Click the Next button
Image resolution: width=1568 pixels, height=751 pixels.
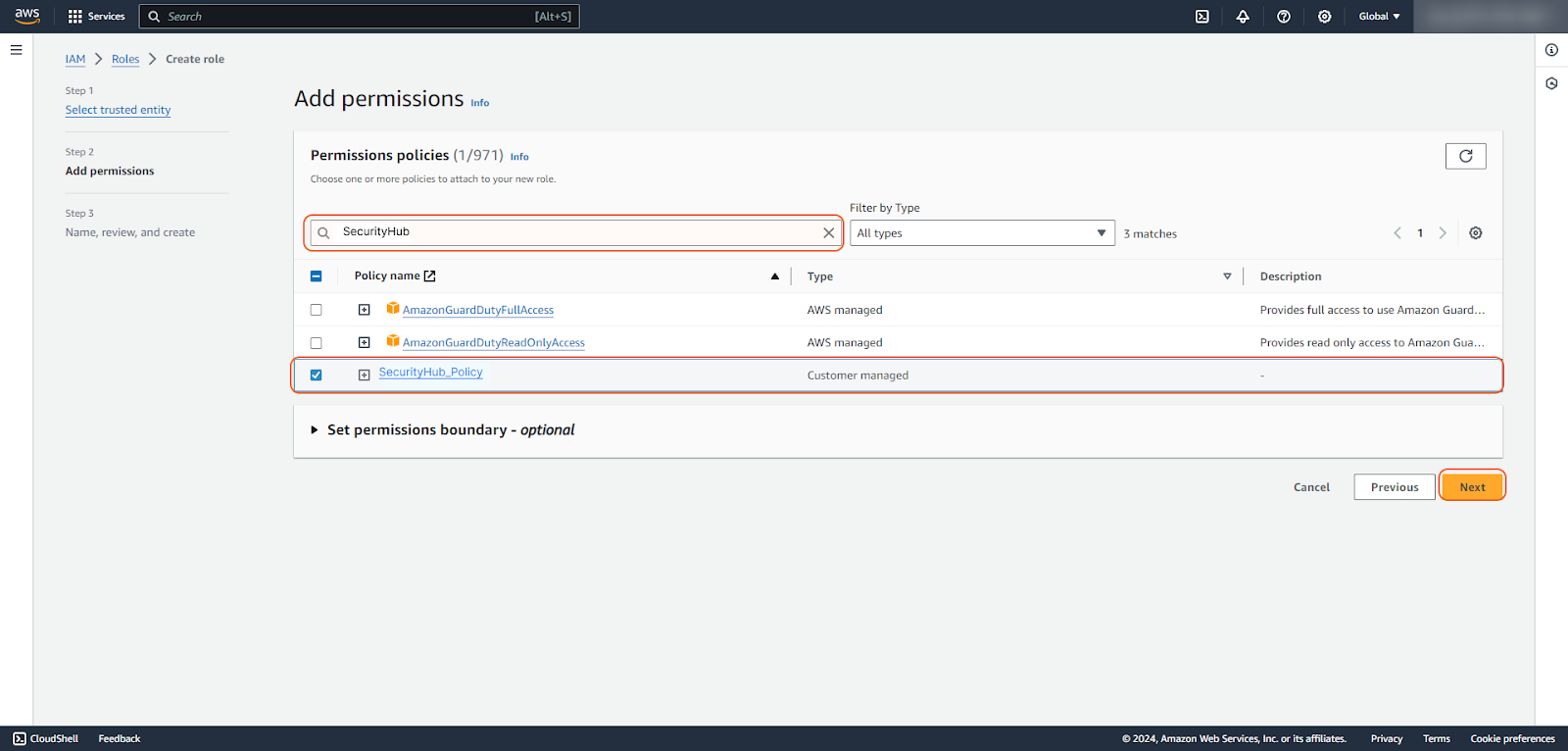tap(1471, 487)
